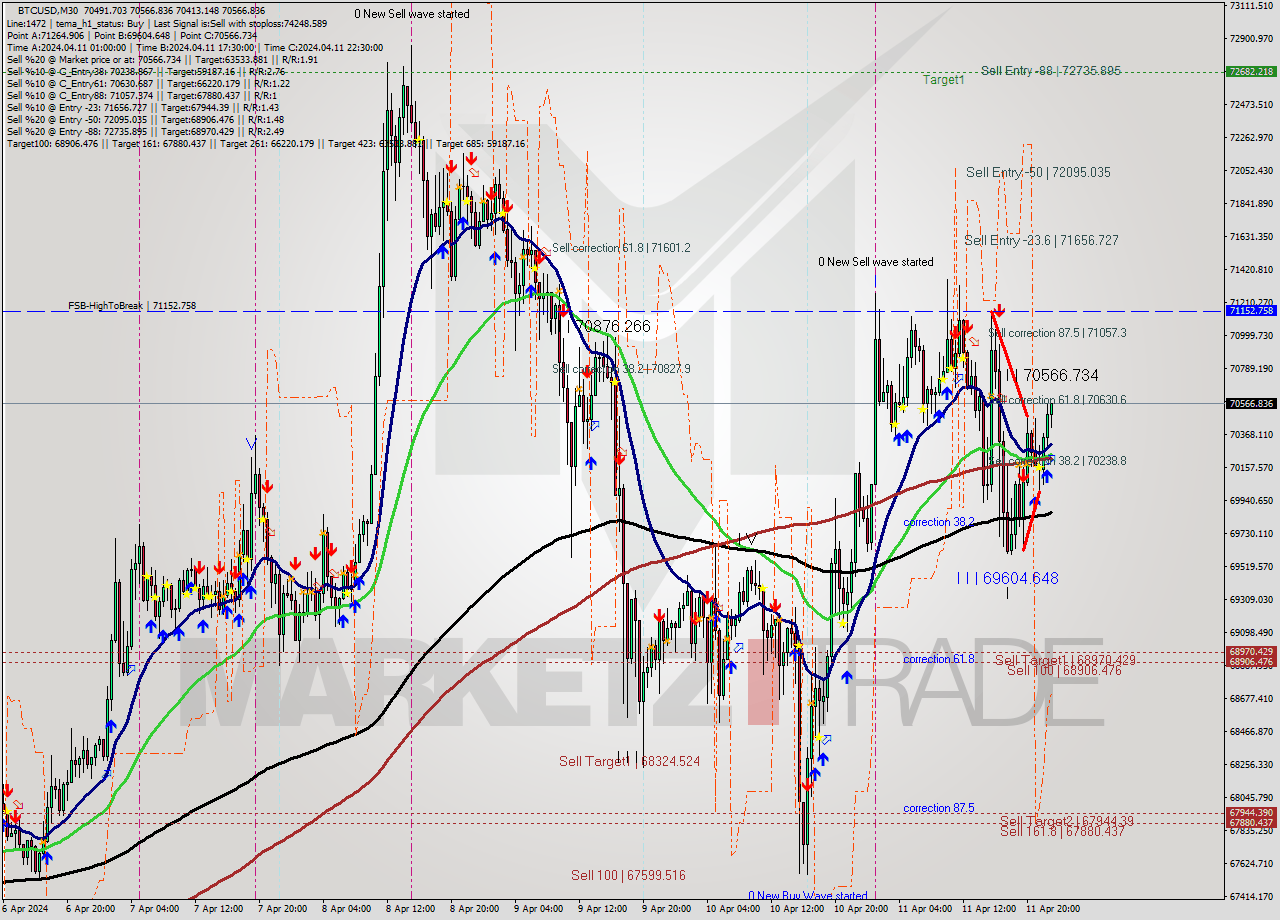Click the '11 Apr 04:00' time axis label
This screenshot has height=920, width=1280.
pos(923,909)
